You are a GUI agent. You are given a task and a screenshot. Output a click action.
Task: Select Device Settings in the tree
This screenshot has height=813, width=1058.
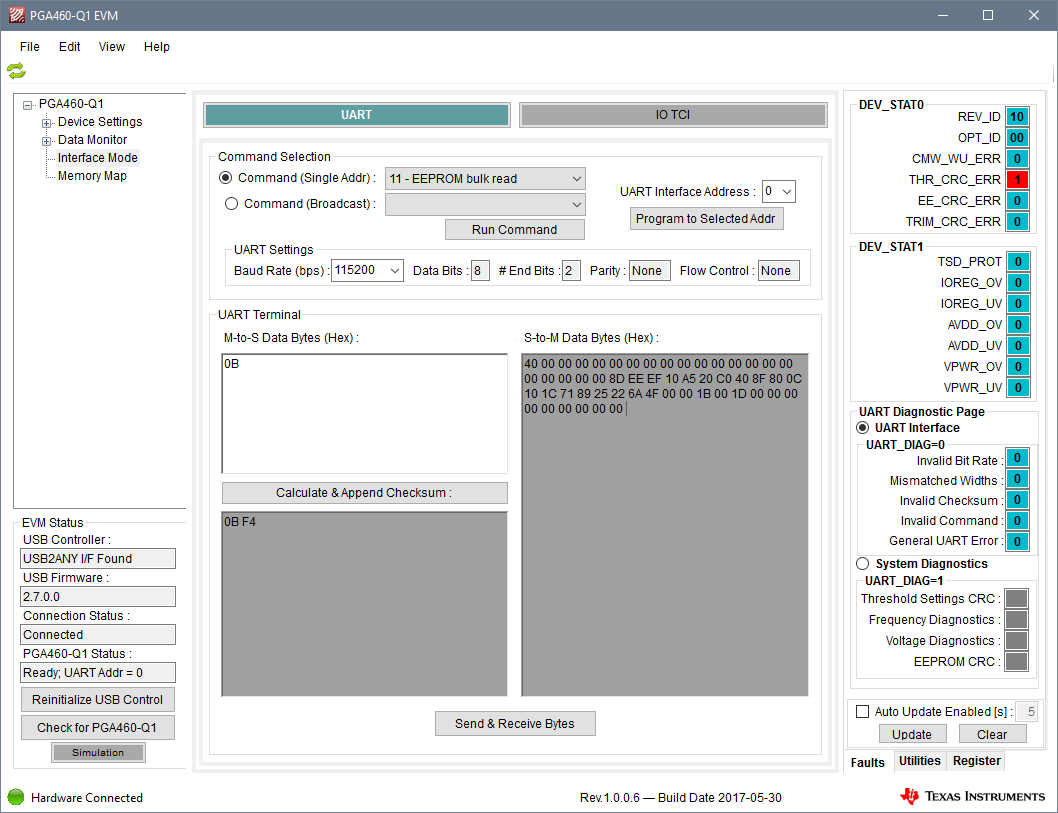tap(100, 122)
